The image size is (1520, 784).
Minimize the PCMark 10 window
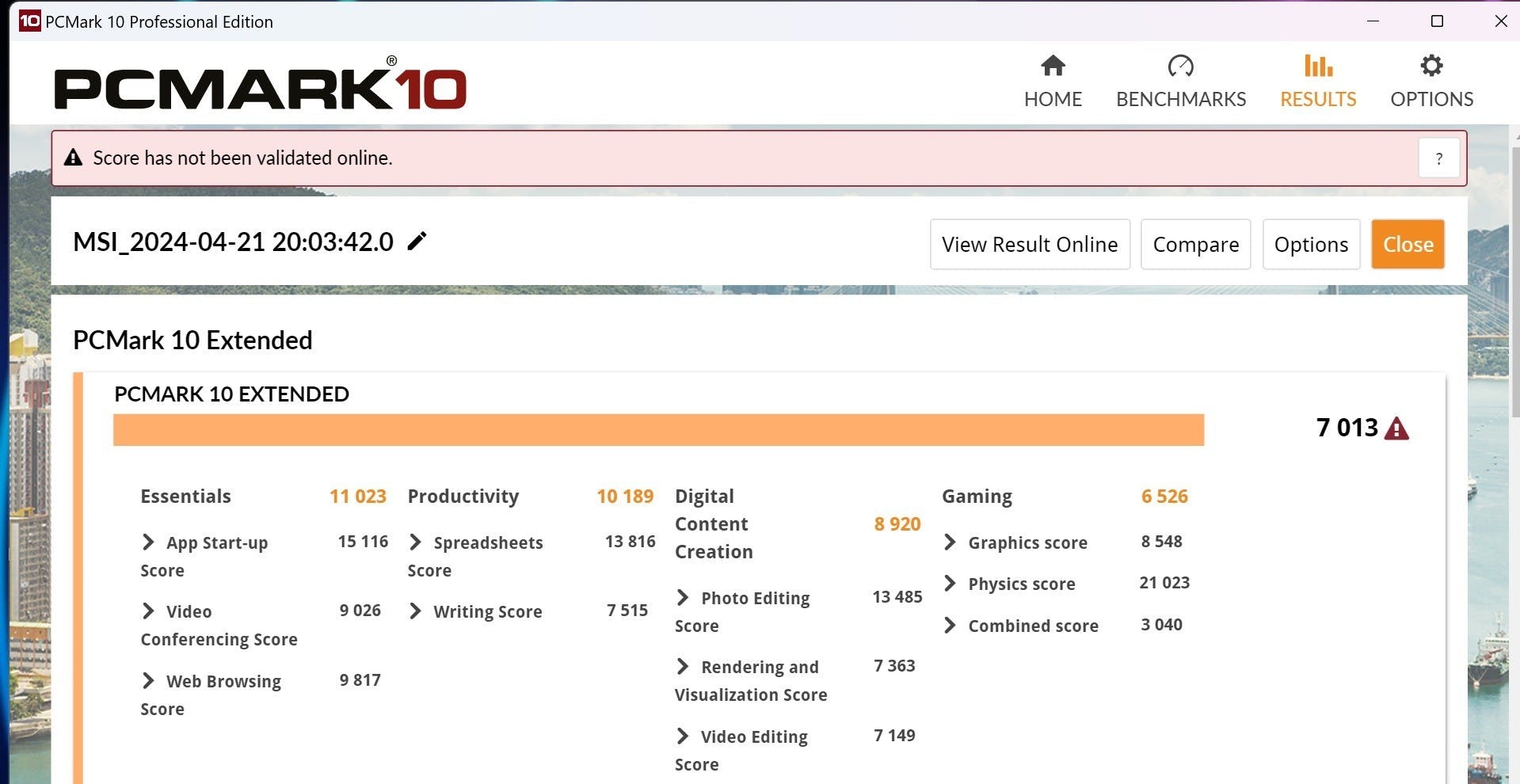point(1373,21)
